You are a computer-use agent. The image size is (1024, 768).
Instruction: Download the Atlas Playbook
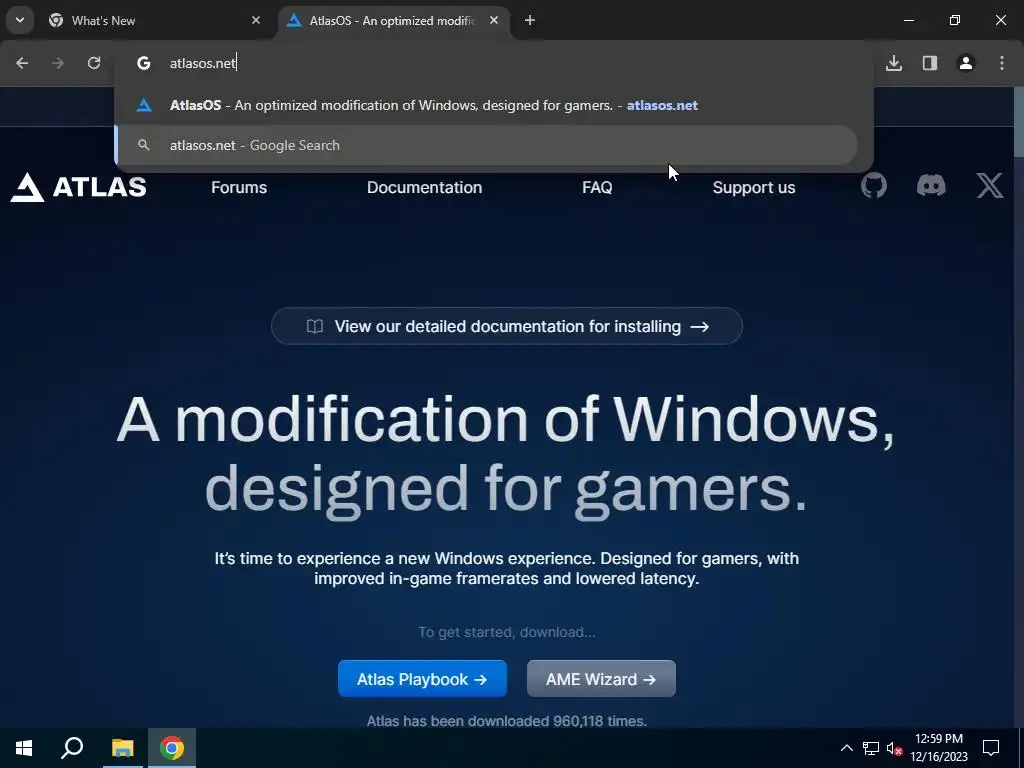423,679
